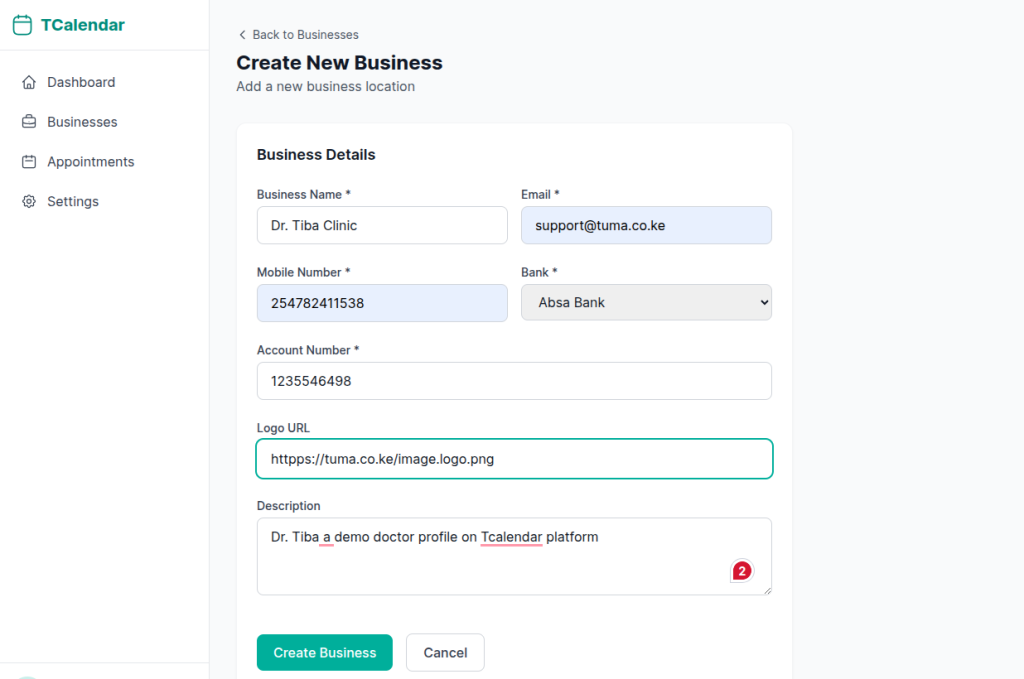Grab the Description textarea resize handle

767,591
